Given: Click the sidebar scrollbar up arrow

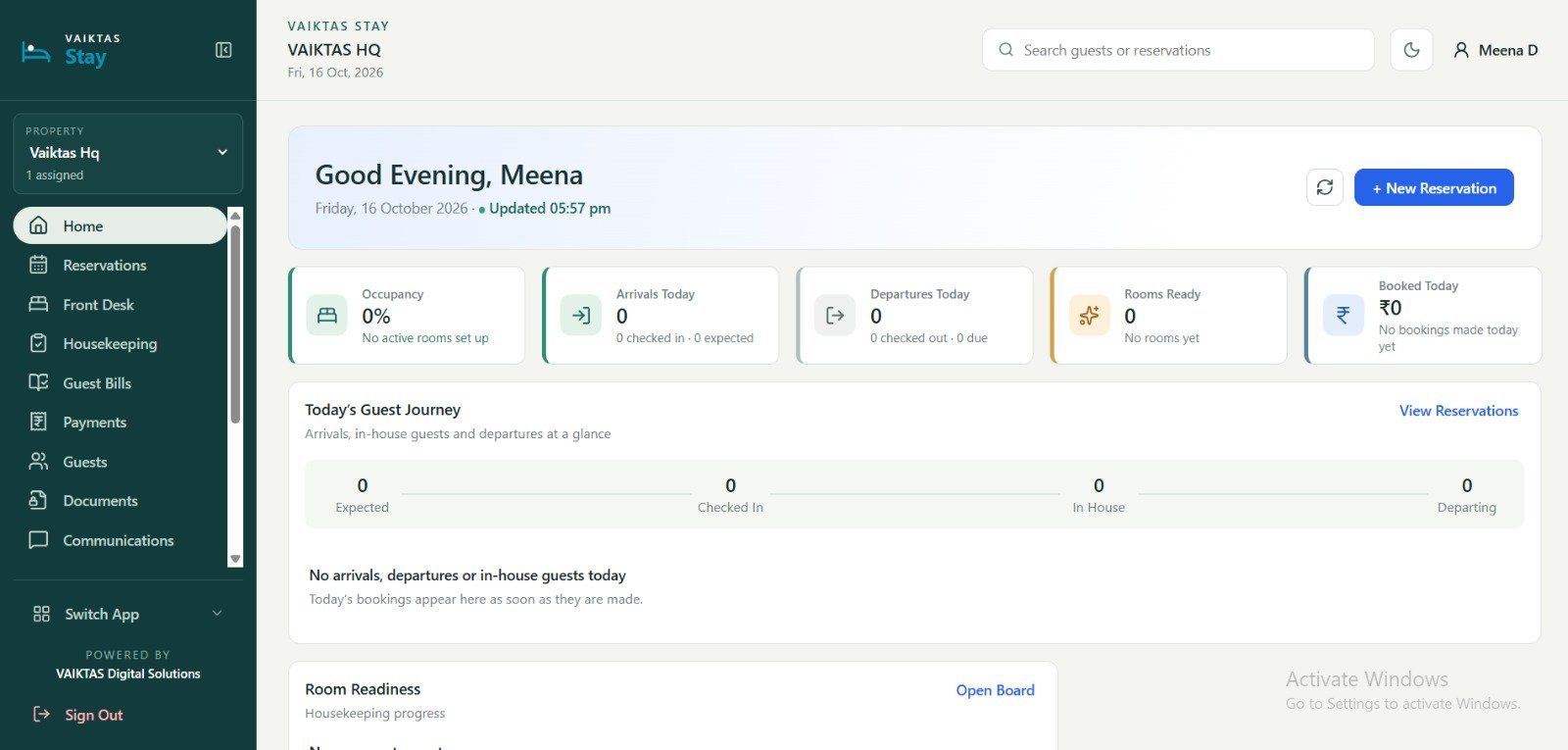Looking at the screenshot, I should click(235, 215).
